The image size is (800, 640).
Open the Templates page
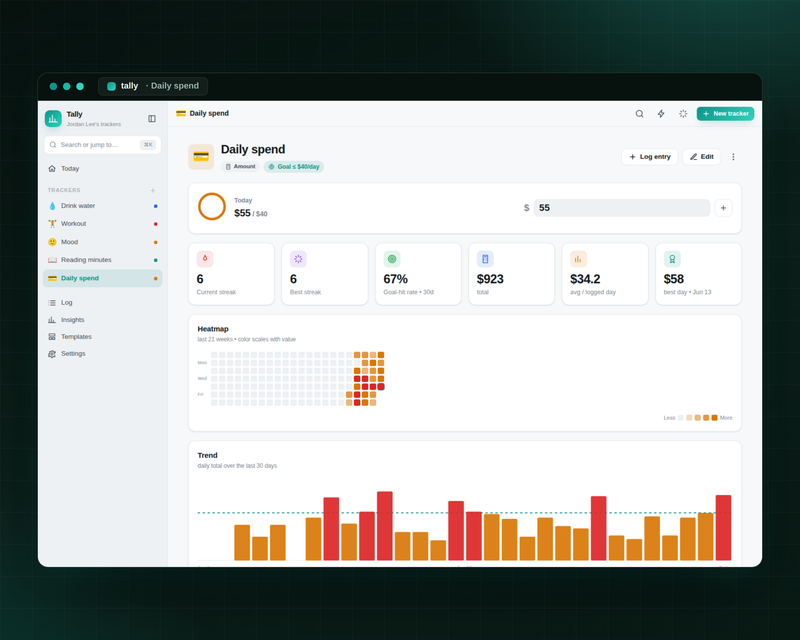pos(103,337)
